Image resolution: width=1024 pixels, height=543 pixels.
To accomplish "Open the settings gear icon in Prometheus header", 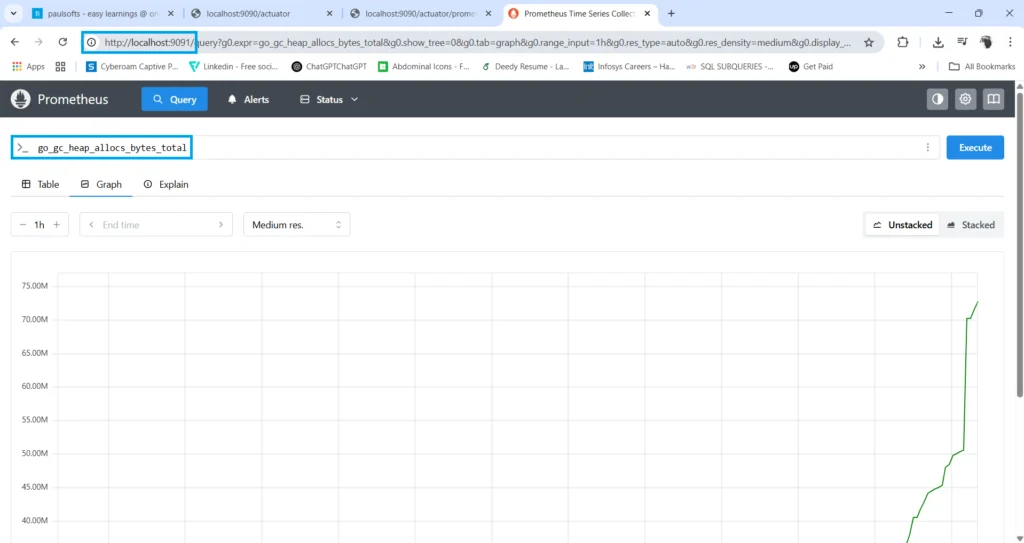I will point(965,99).
